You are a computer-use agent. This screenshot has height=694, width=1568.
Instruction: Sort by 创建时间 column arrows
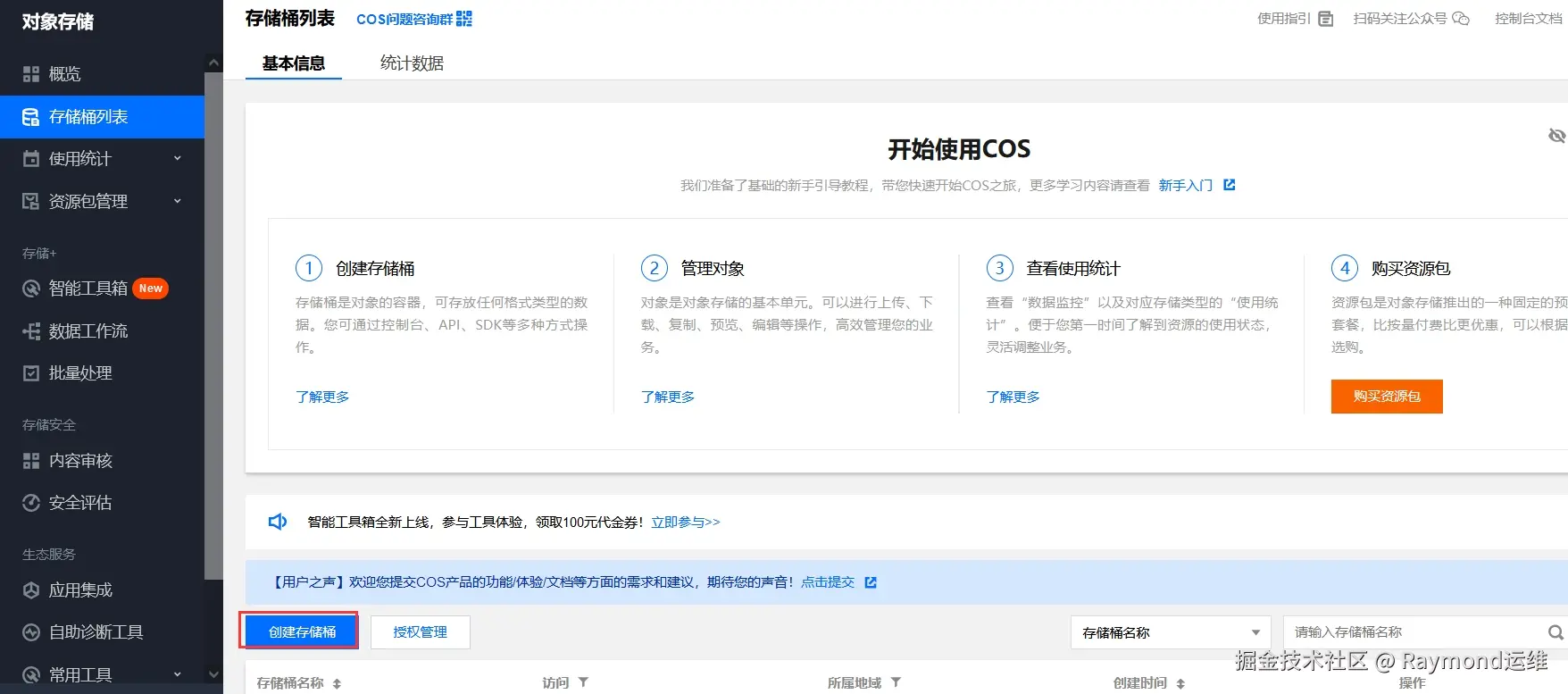pyautogui.click(x=1180, y=683)
